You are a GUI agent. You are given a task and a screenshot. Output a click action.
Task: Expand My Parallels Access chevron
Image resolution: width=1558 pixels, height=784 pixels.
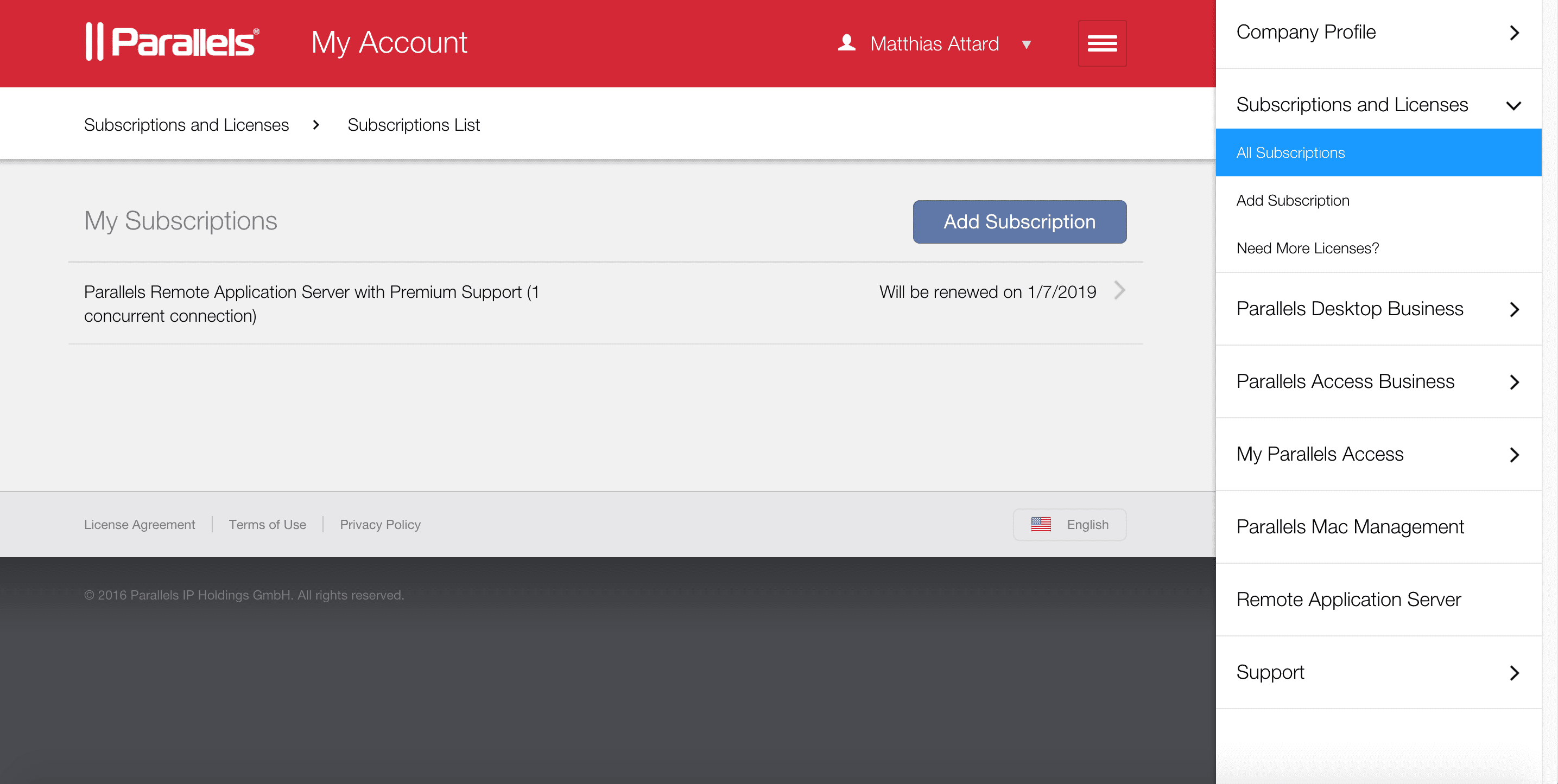click(1514, 455)
